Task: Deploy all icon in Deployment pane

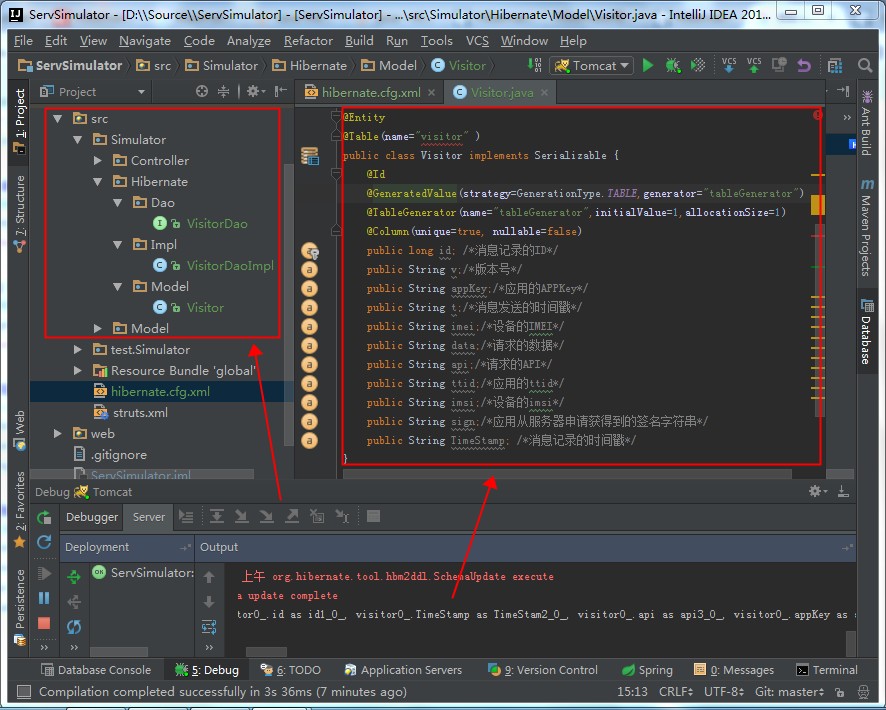Action: [x=74, y=577]
